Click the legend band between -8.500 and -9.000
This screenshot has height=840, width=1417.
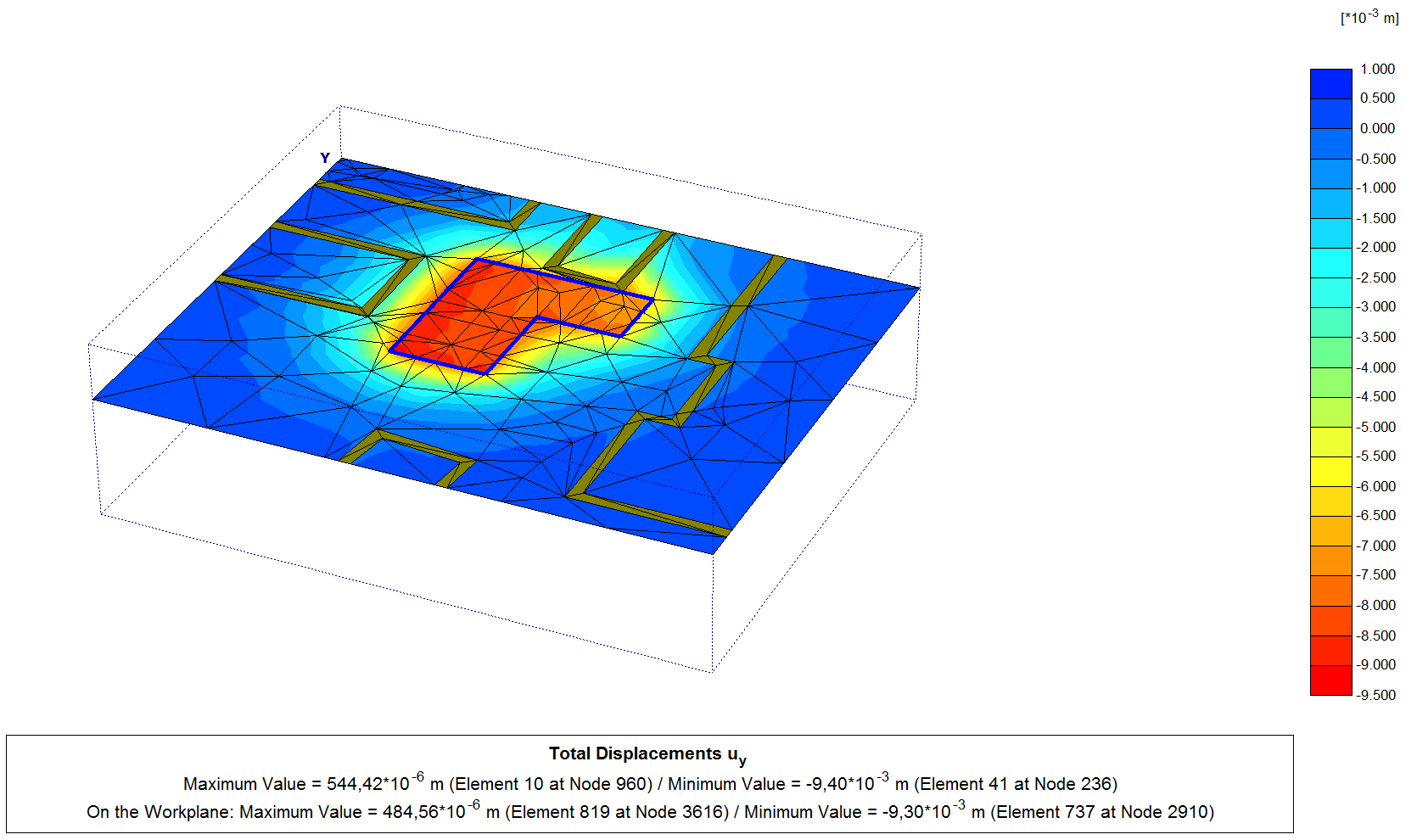click(x=1330, y=650)
